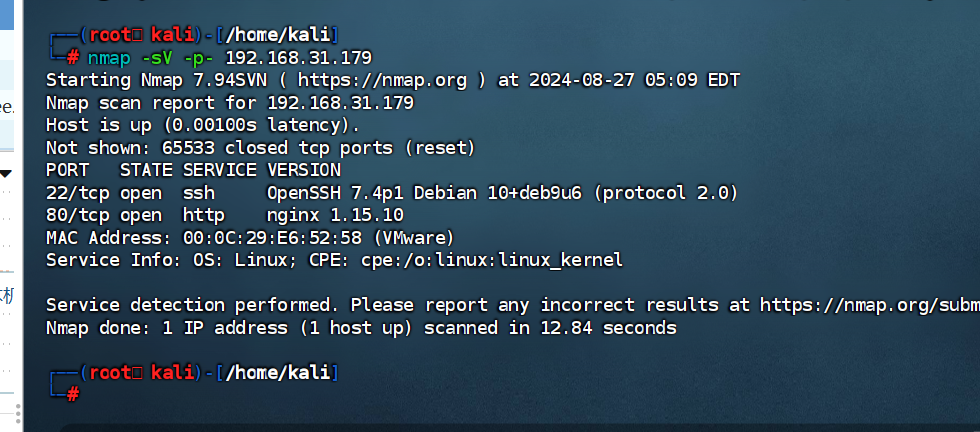The height and width of the screenshot is (432, 980).
Task: Open the https://nmap.org link in Starting line
Action: point(382,80)
